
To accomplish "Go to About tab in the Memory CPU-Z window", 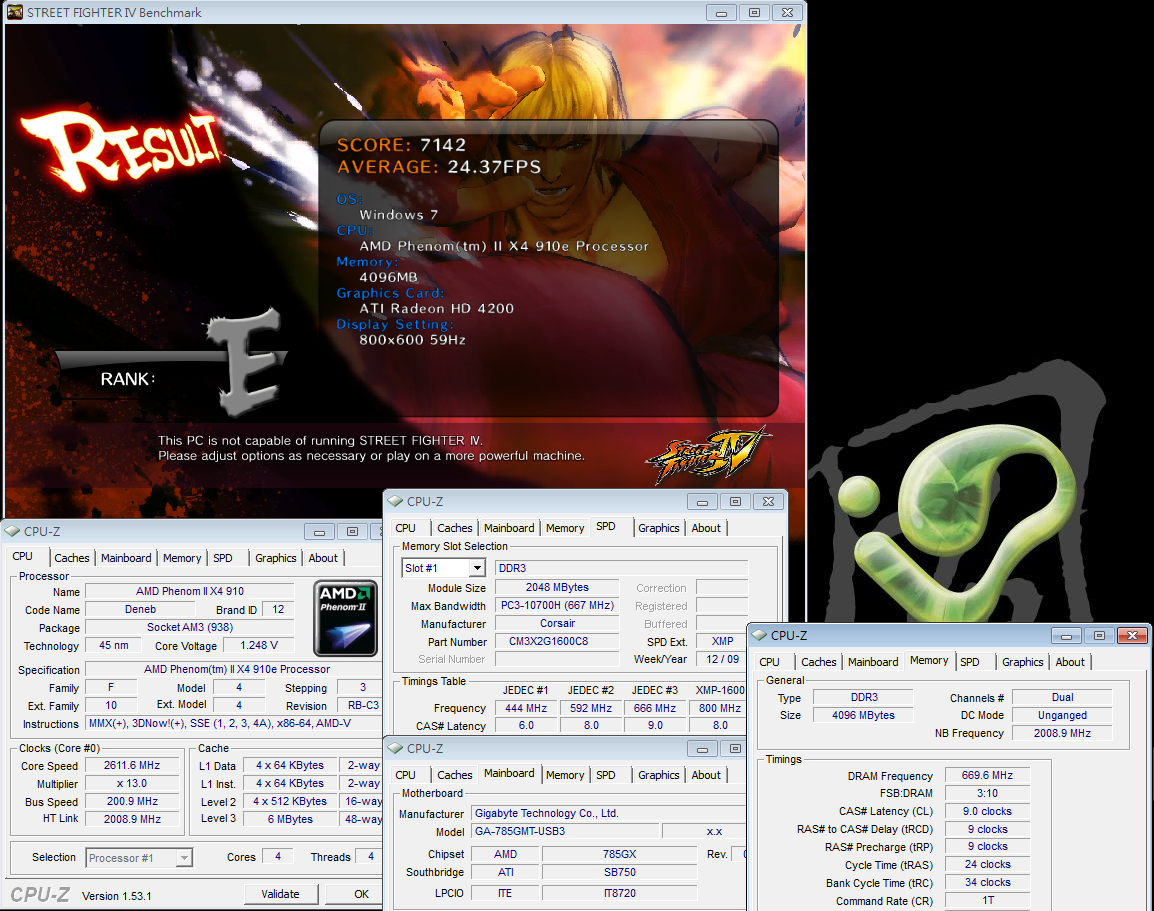I will [x=1070, y=662].
